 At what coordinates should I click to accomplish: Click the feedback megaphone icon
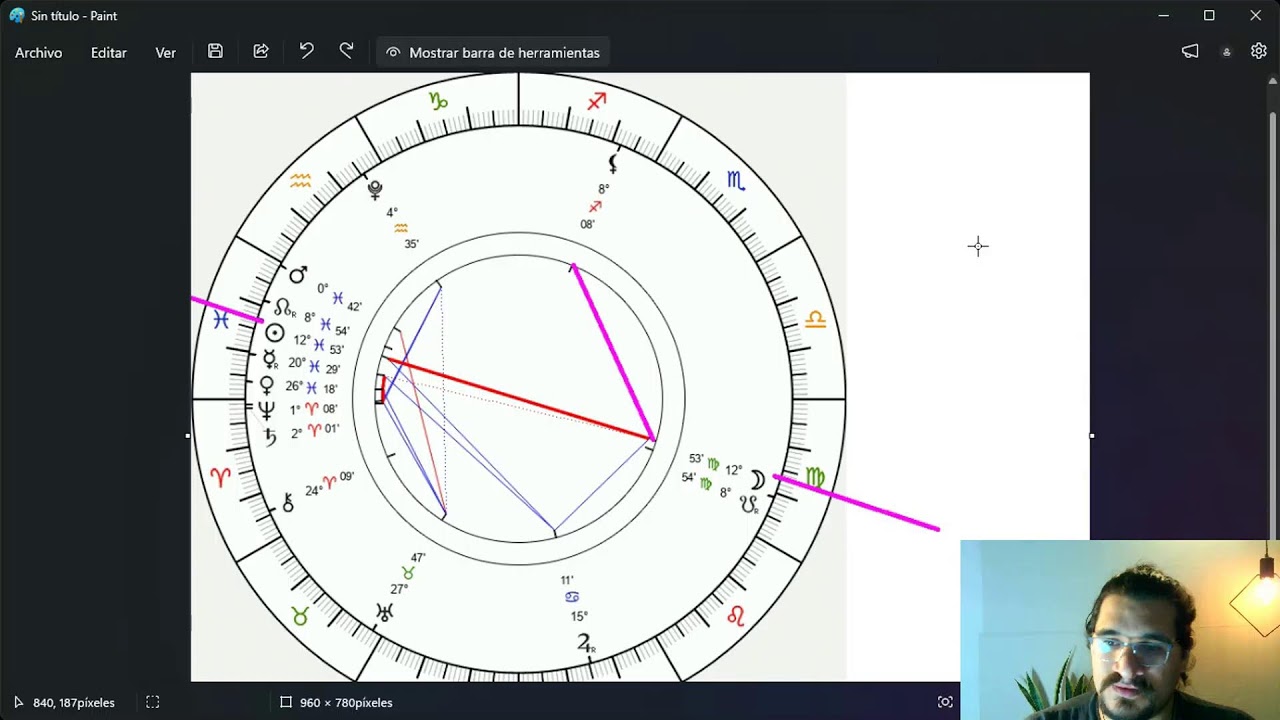1190,52
